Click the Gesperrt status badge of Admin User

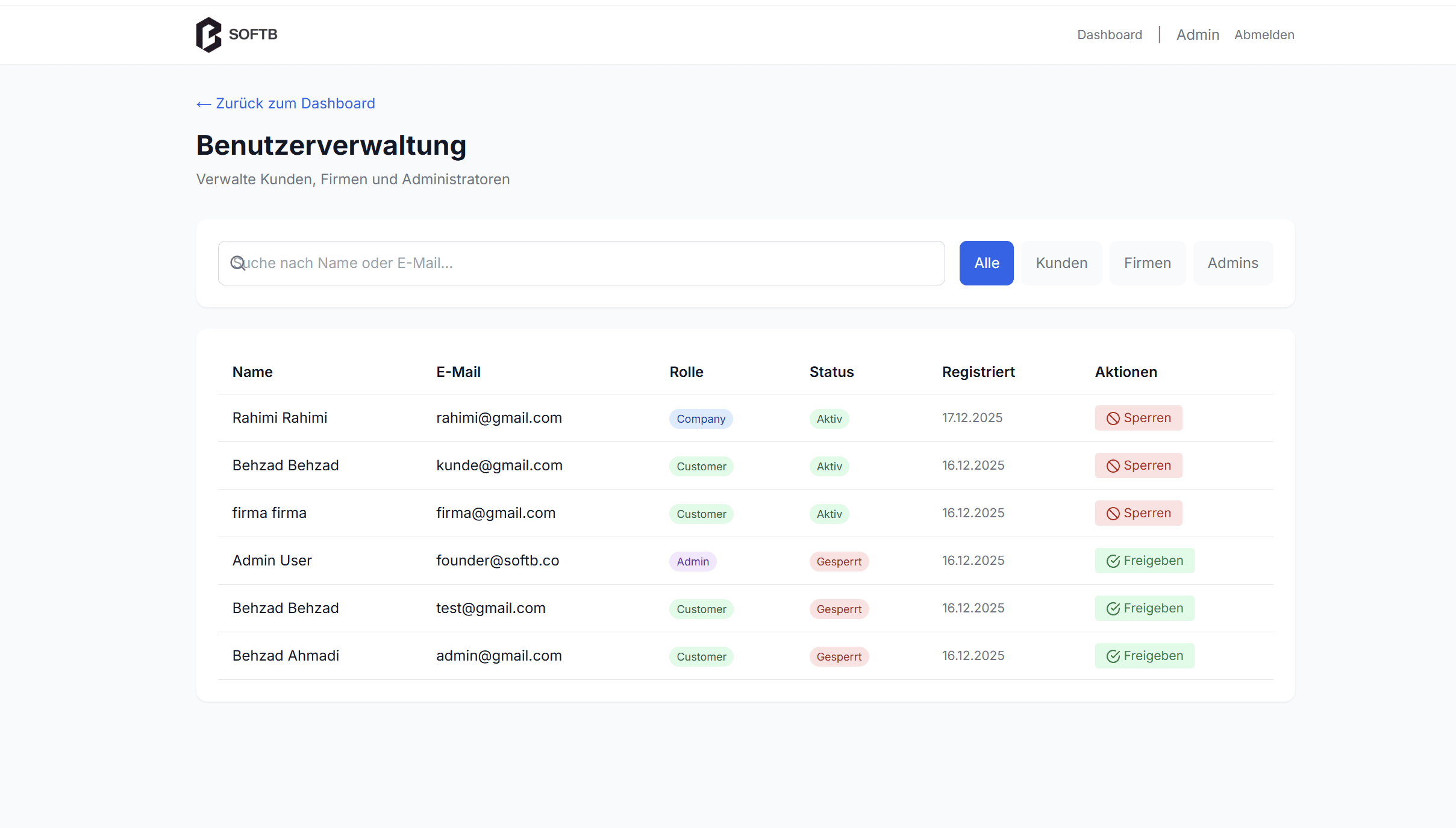tap(839, 561)
